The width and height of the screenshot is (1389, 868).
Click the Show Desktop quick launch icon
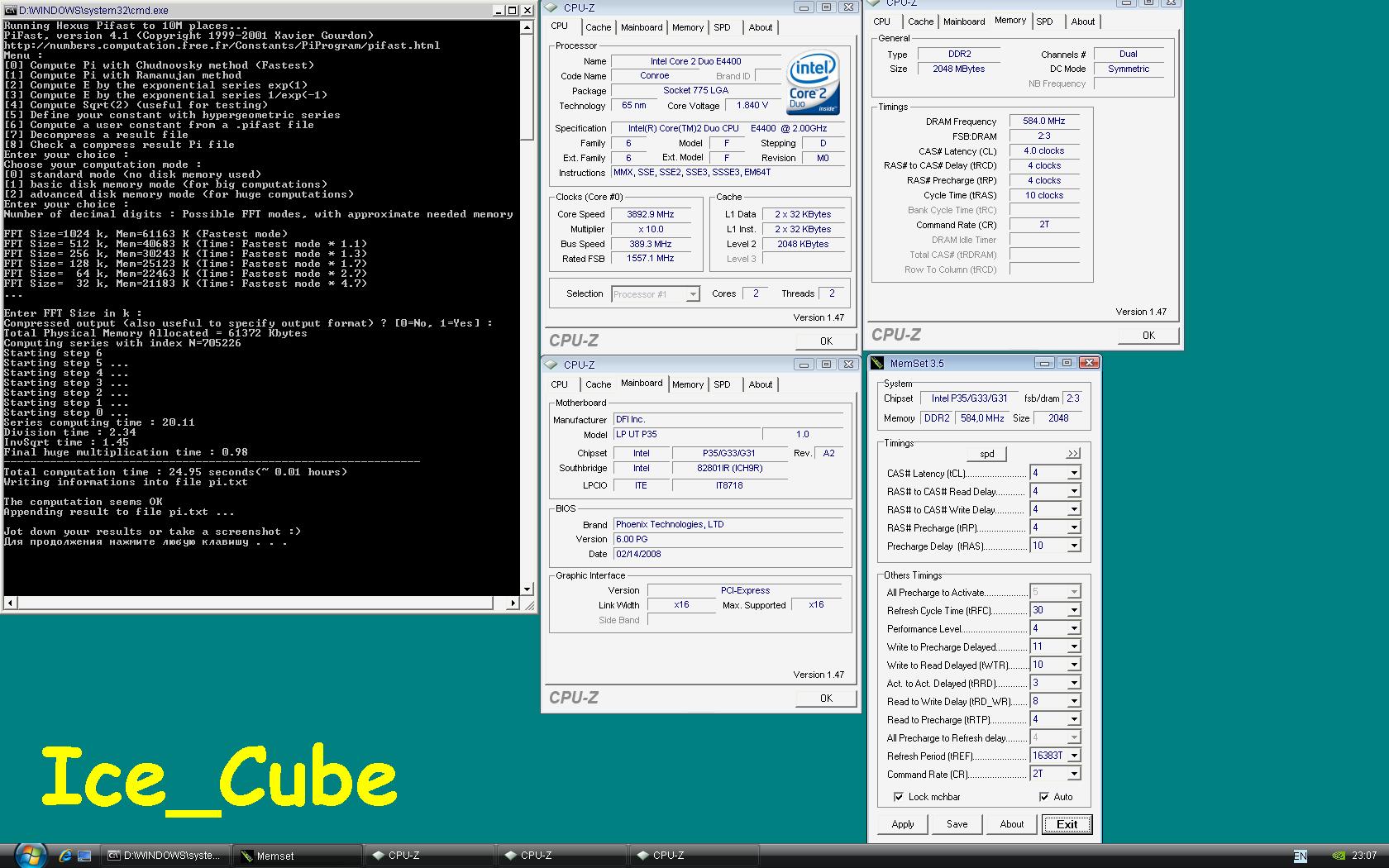pyautogui.click(x=85, y=856)
